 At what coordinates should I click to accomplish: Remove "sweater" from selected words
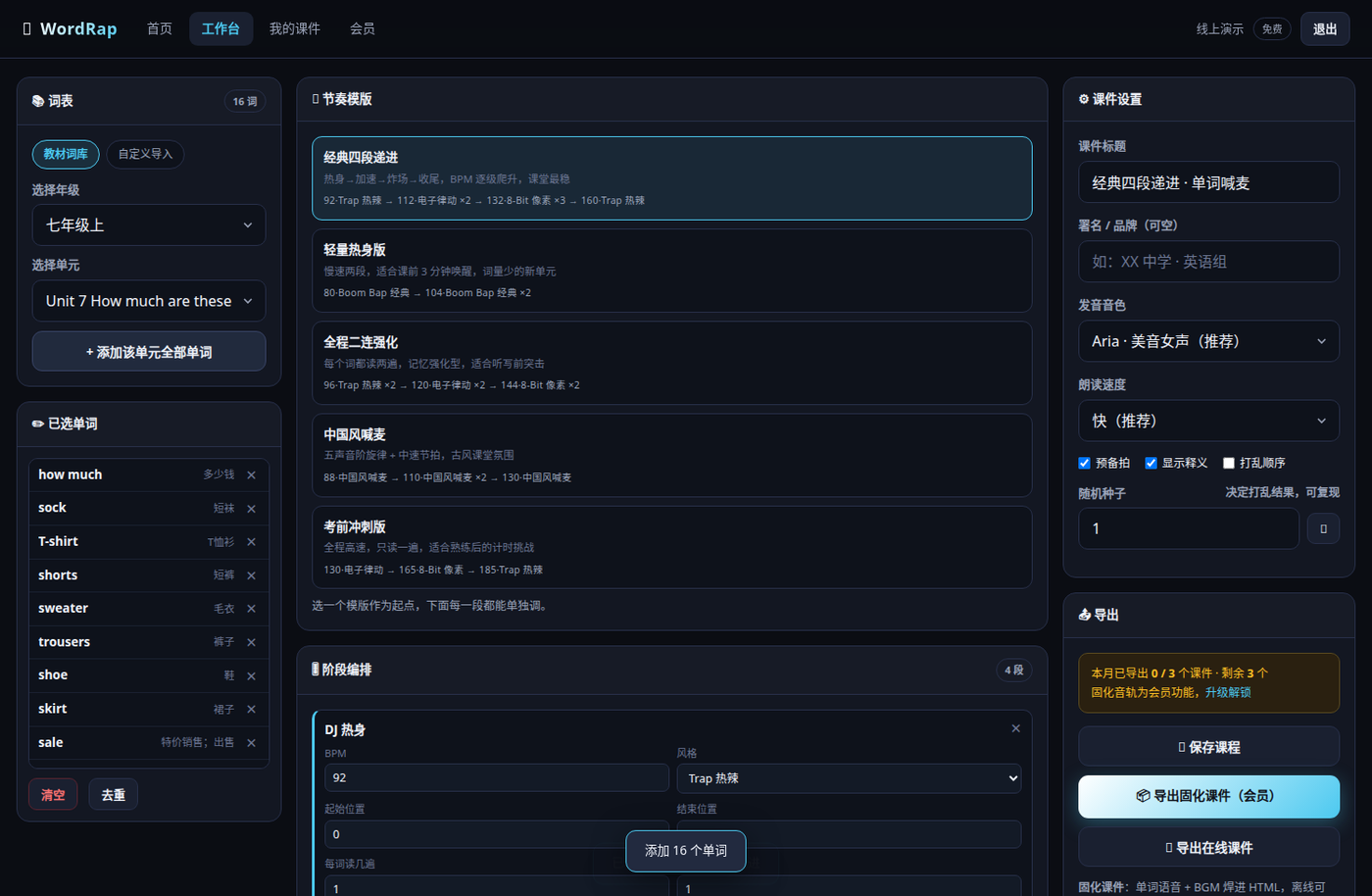click(252, 609)
